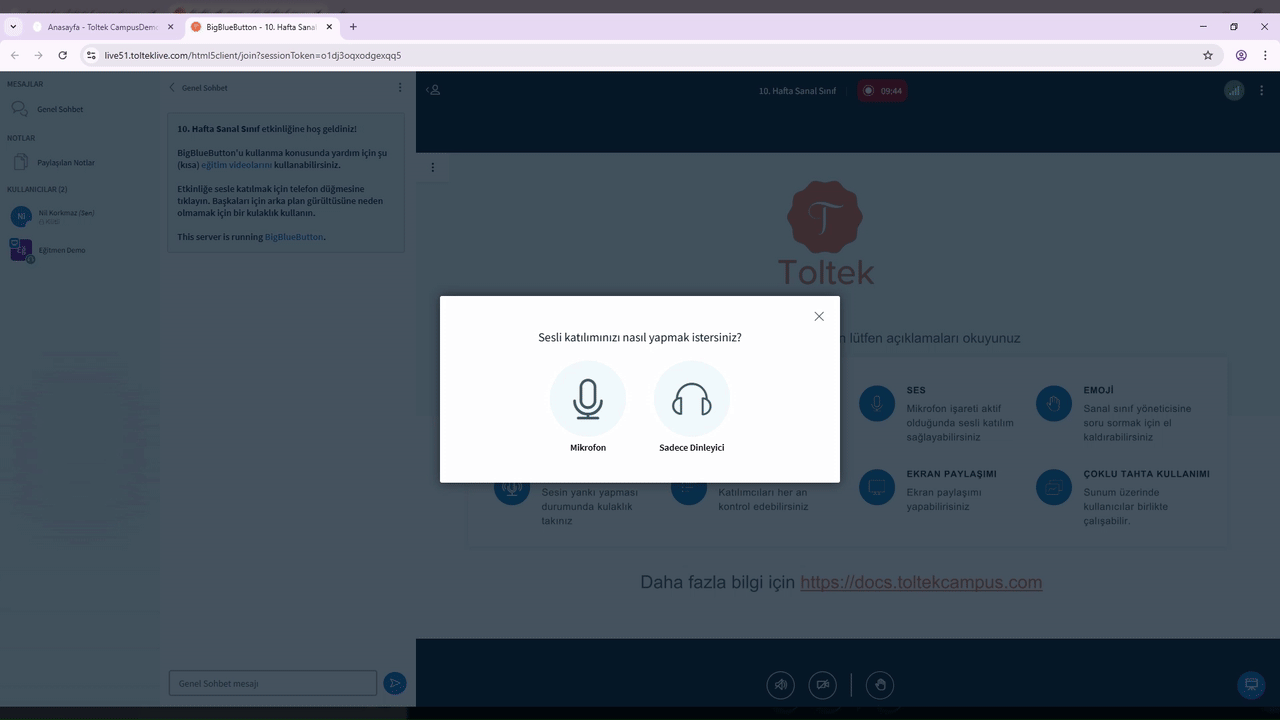This screenshot has width=1280, height=720.
Task: Focus the Genel Sohbet mesajı input
Action: [x=273, y=683]
